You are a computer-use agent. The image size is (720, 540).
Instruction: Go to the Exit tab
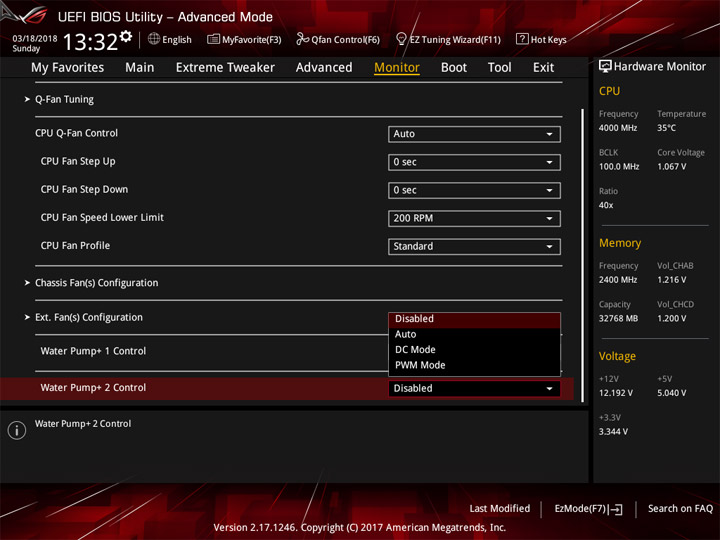point(543,68)
